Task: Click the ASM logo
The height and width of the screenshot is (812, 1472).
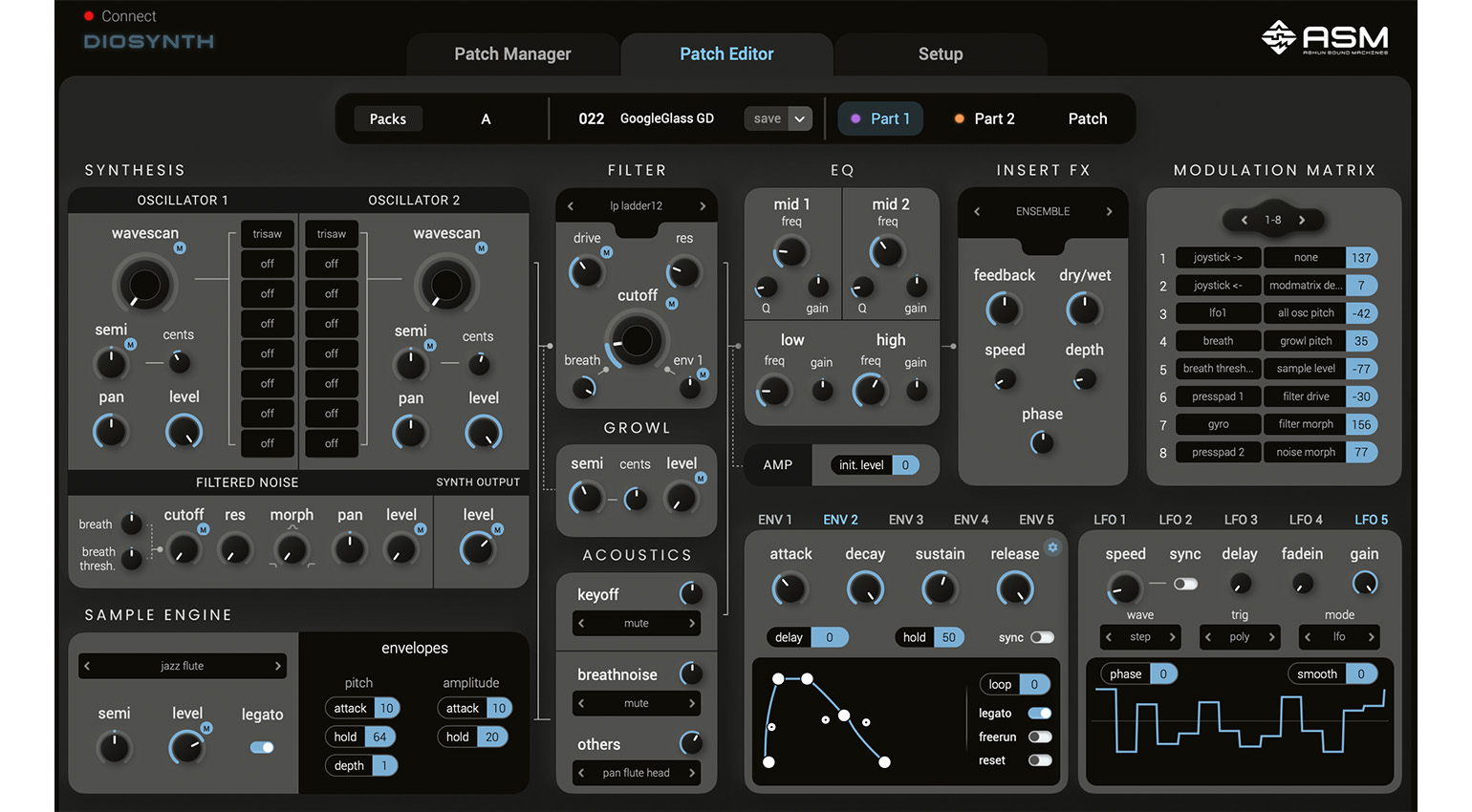Action: coord(1324,38)
